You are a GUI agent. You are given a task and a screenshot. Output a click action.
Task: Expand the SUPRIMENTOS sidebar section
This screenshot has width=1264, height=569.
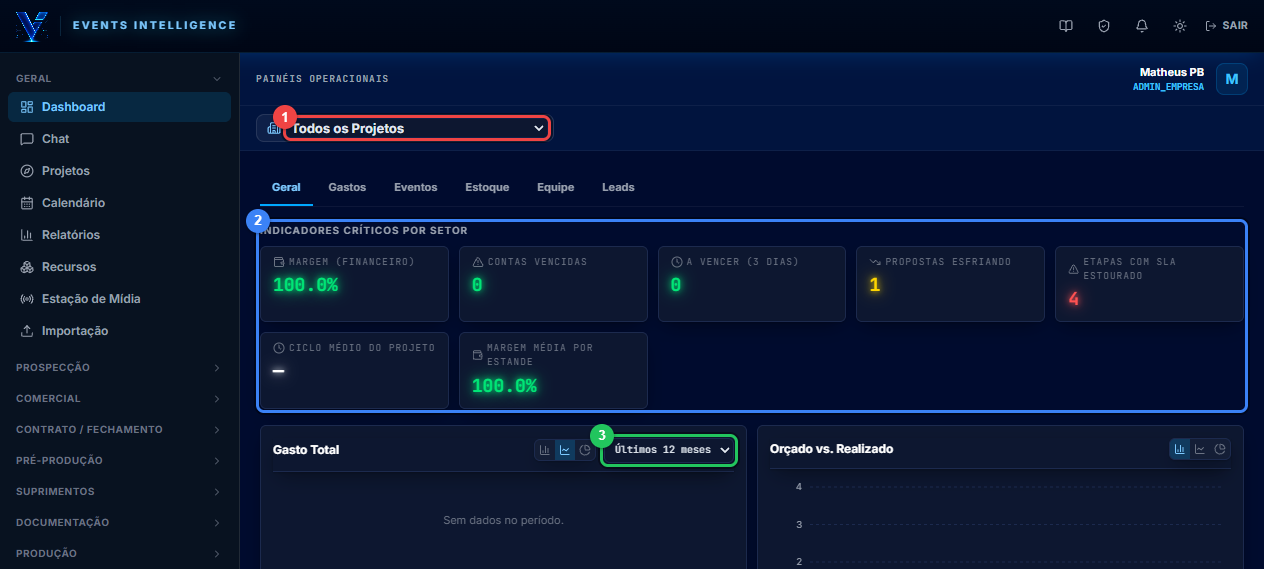pyautogui.click(x=119, y=491)
